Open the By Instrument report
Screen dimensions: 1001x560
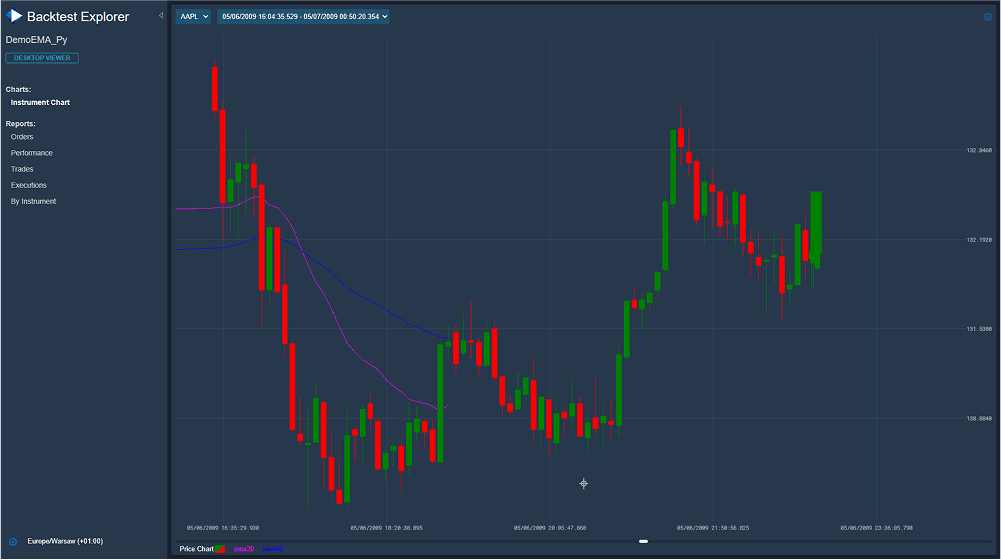[x=33, y=201]
